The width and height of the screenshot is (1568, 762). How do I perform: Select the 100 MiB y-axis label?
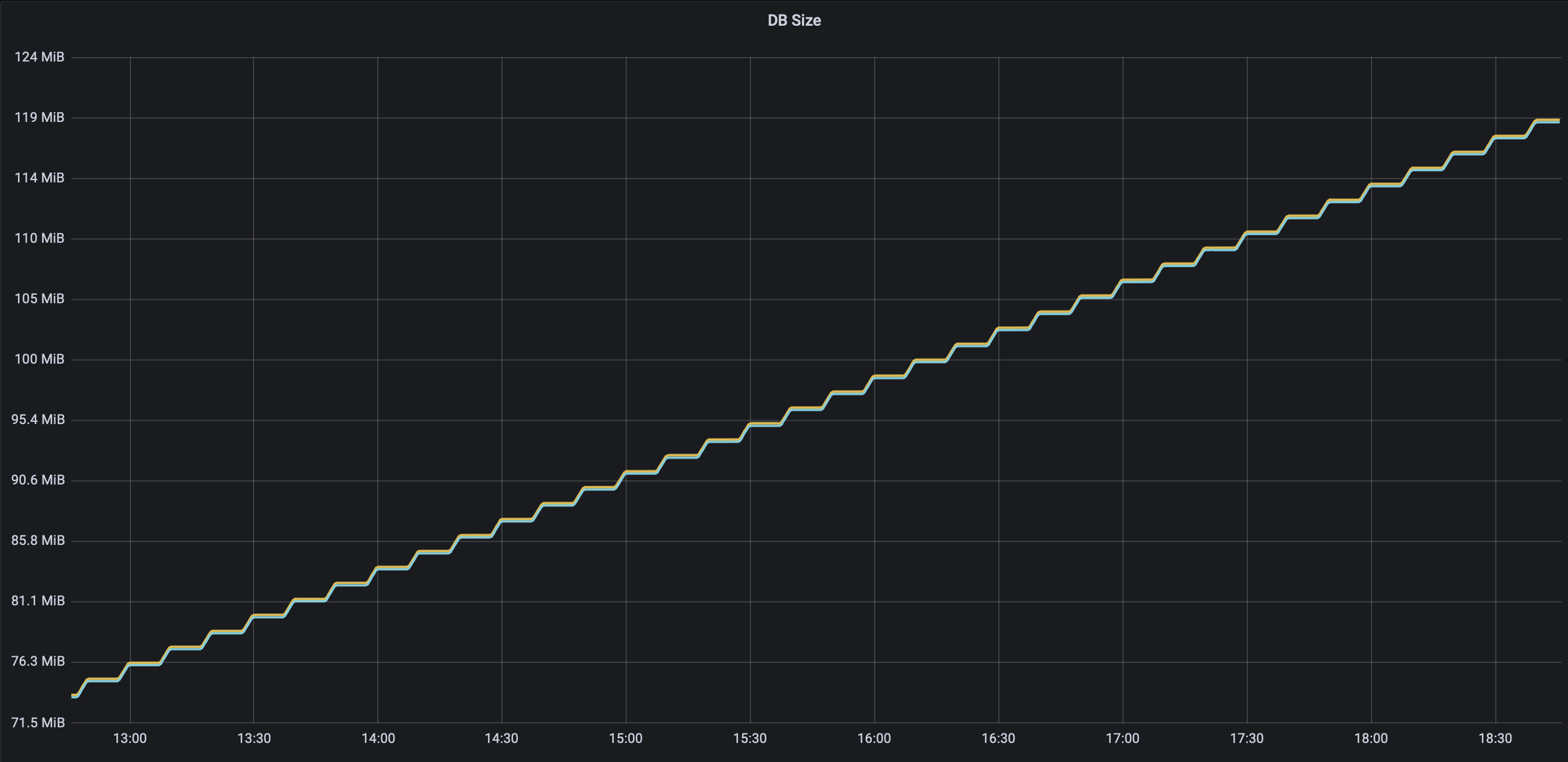tap(39, 359)
